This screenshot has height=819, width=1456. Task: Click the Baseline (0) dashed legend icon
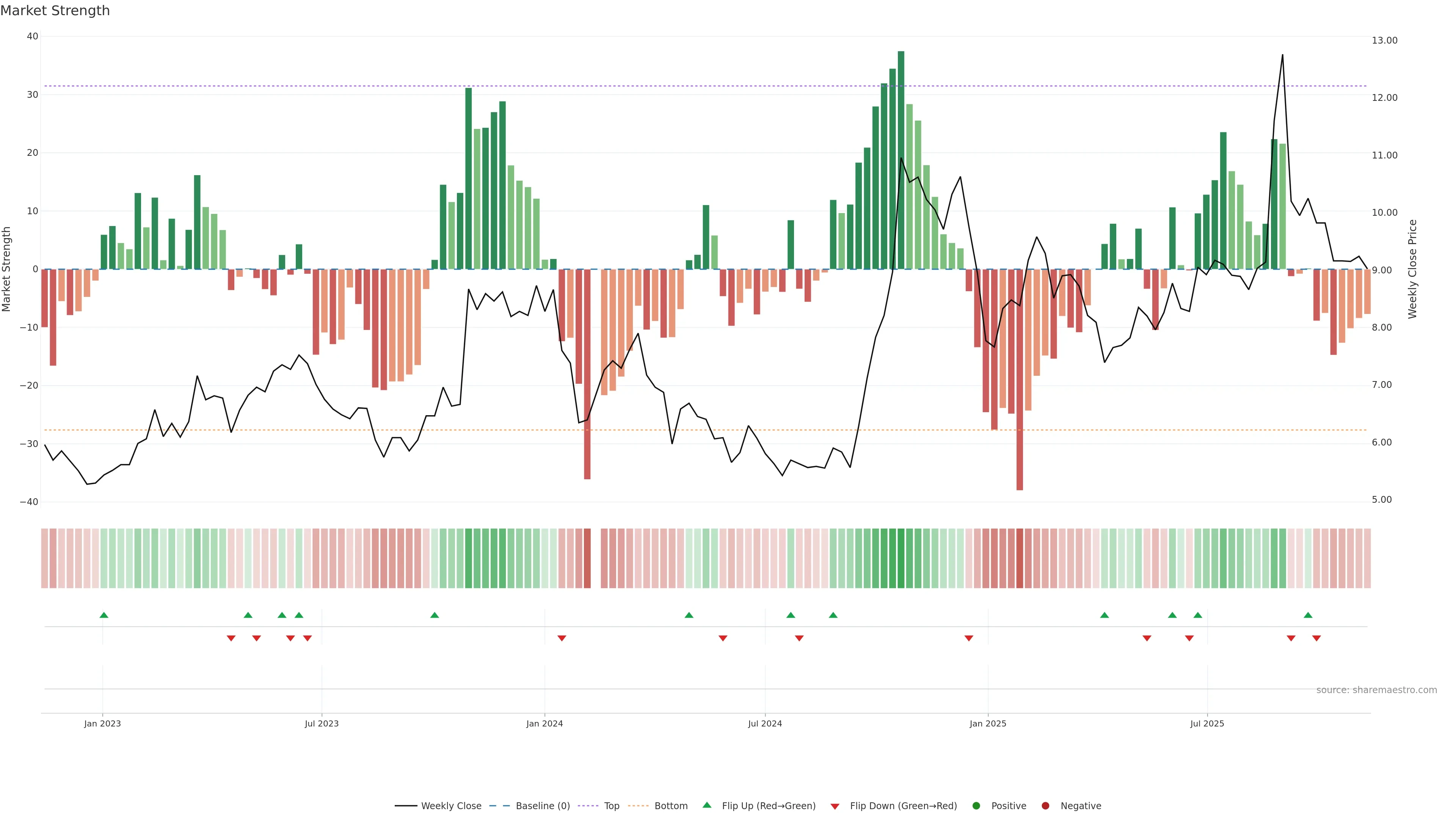[x=499, y=806]
